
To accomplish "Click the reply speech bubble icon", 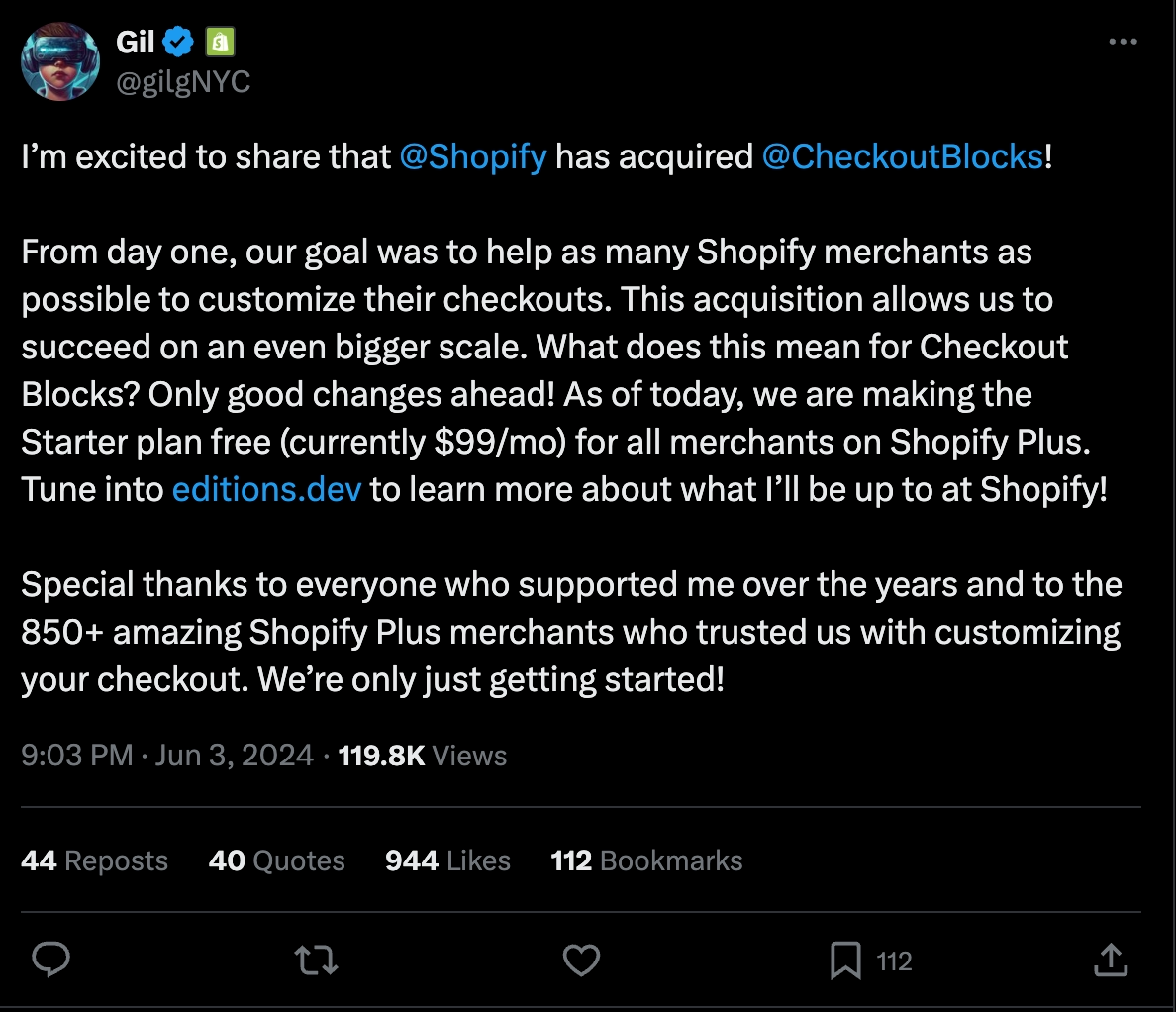I will [50, 960].
